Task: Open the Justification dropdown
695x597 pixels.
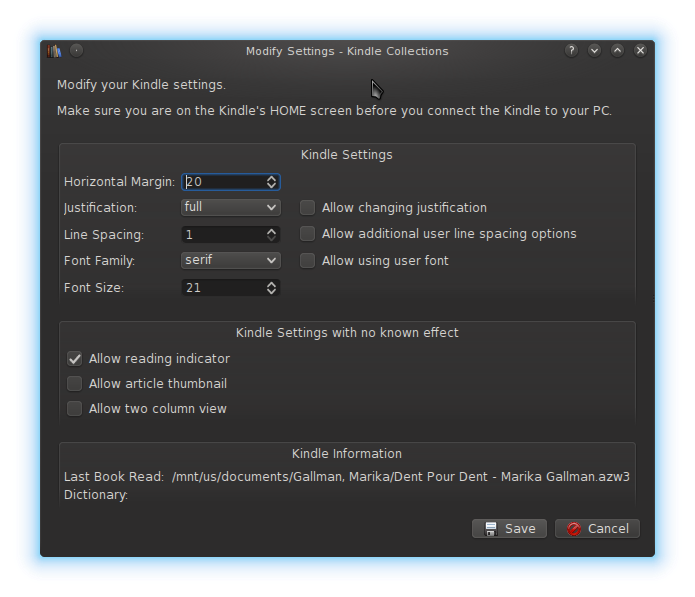Action: click(230, 207)
